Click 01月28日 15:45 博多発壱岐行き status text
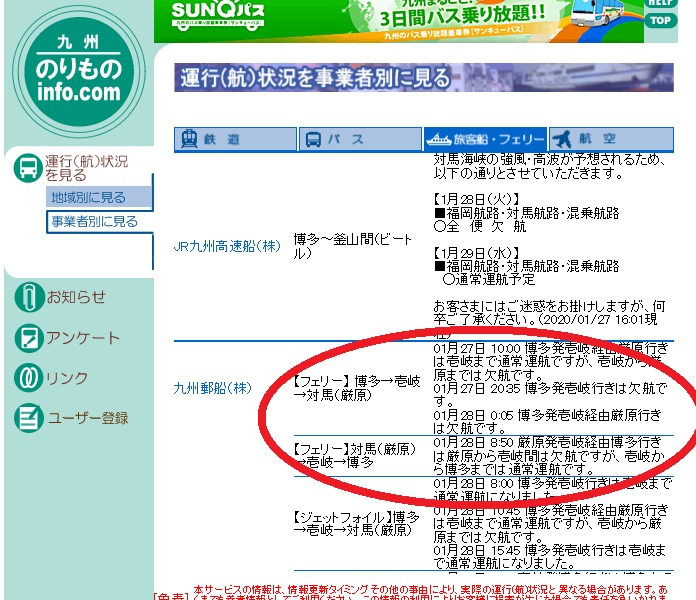Viewport: 696px width, 600px height. tap(550, 557)
